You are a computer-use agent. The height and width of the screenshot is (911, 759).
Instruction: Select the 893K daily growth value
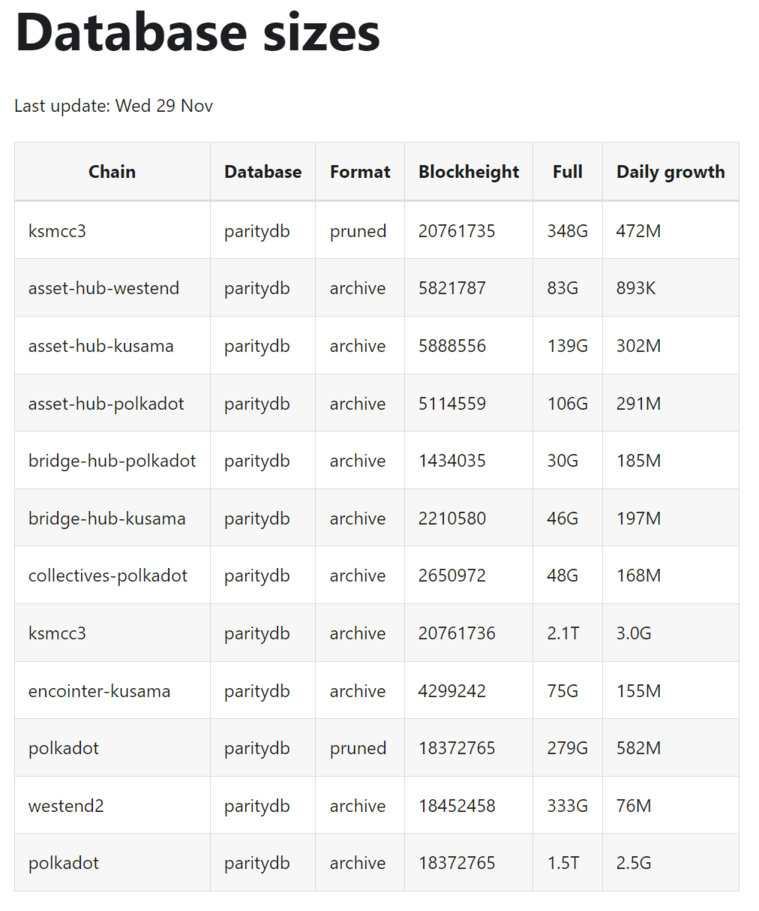[636, 288]
